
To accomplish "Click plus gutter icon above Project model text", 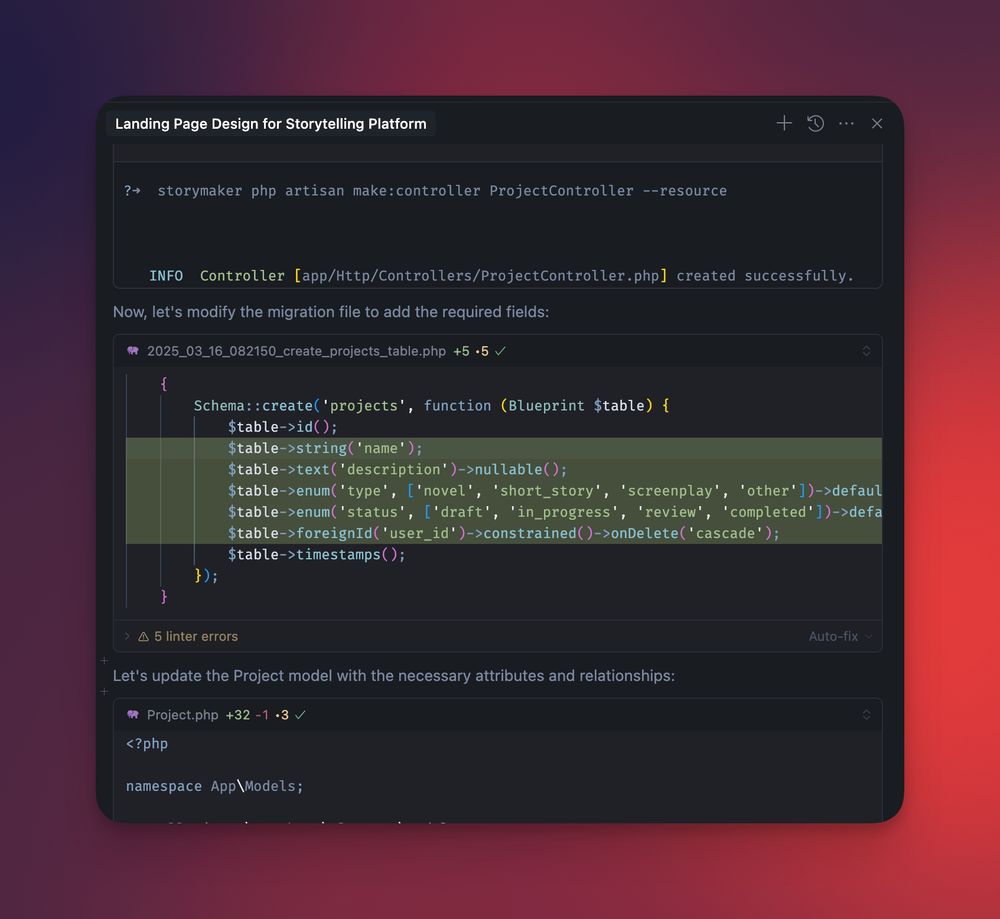I will tap(104, 661).
